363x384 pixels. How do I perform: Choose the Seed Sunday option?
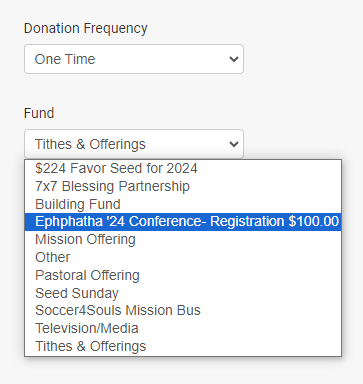(183, 293)
